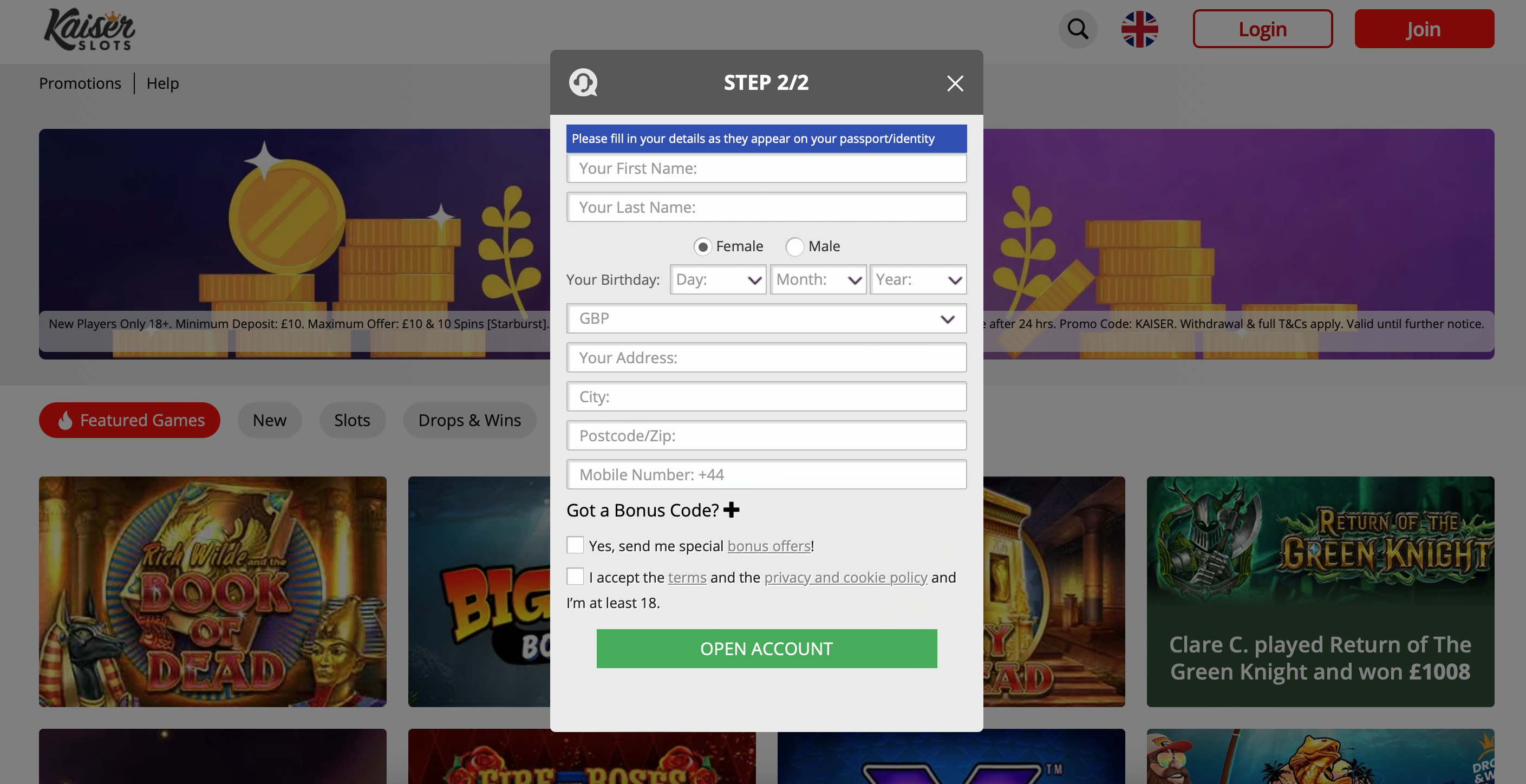Open the Book of Dead game thumbnail

click(x=213, y=592)
